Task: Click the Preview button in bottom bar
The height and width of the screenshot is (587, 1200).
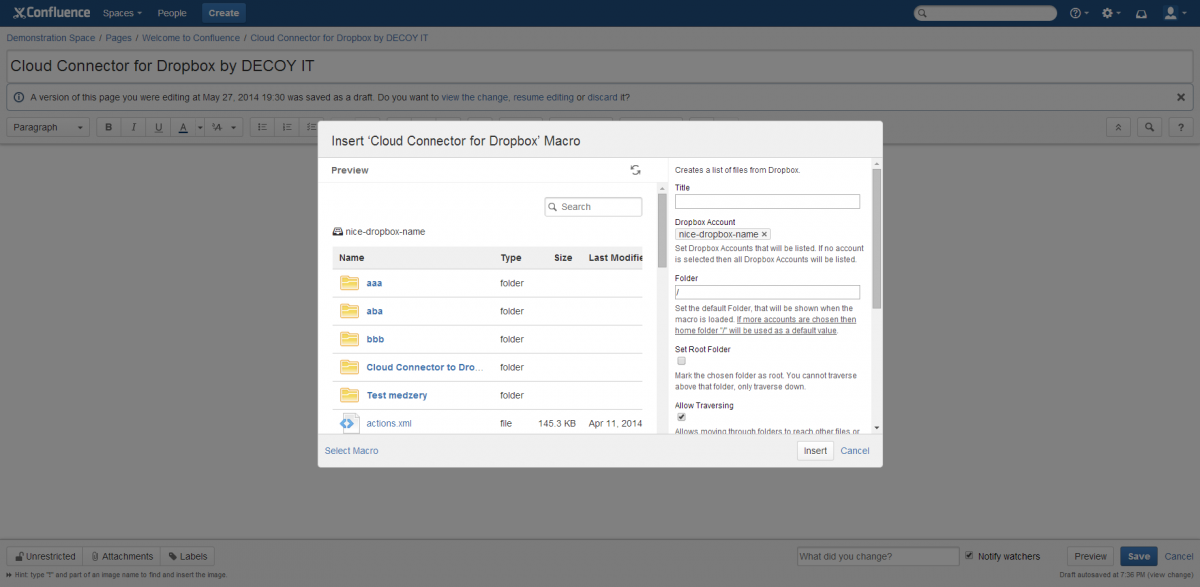Action: tap(1091, 556)
